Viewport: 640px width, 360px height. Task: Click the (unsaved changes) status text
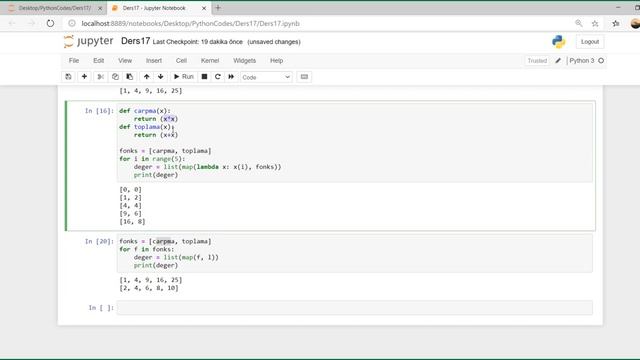coord(274,42)
